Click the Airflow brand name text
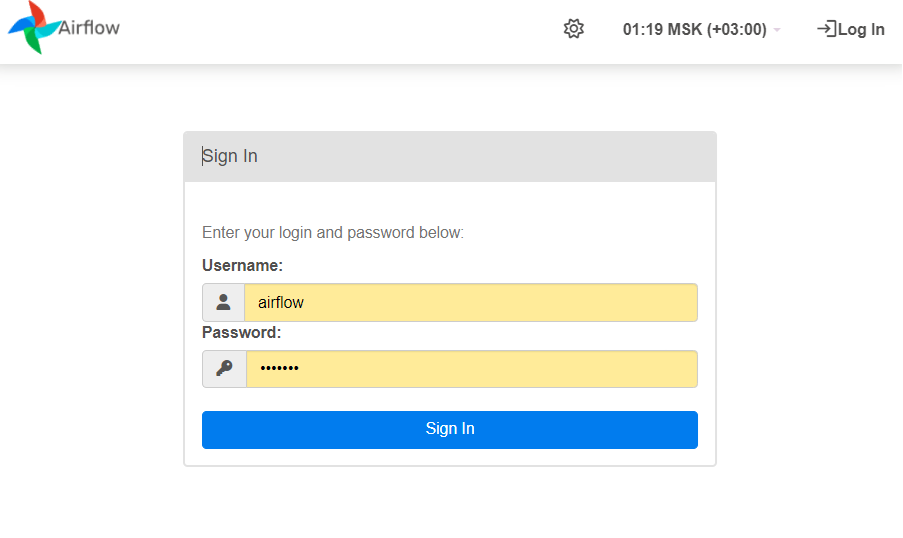Screen dimensions: 903x538 coord(89,28)
